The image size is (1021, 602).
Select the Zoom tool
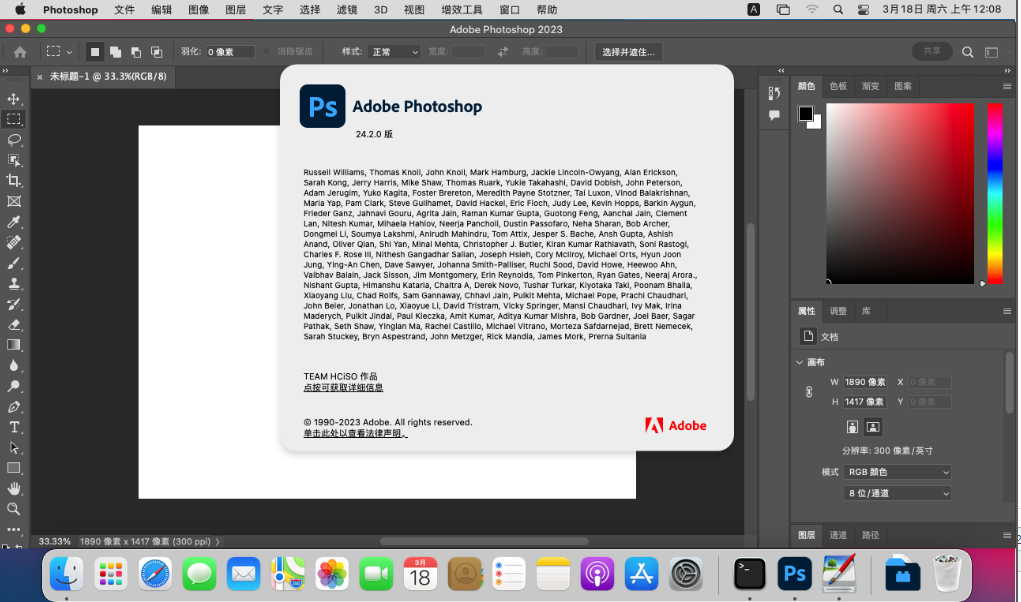tap(14, 509)
